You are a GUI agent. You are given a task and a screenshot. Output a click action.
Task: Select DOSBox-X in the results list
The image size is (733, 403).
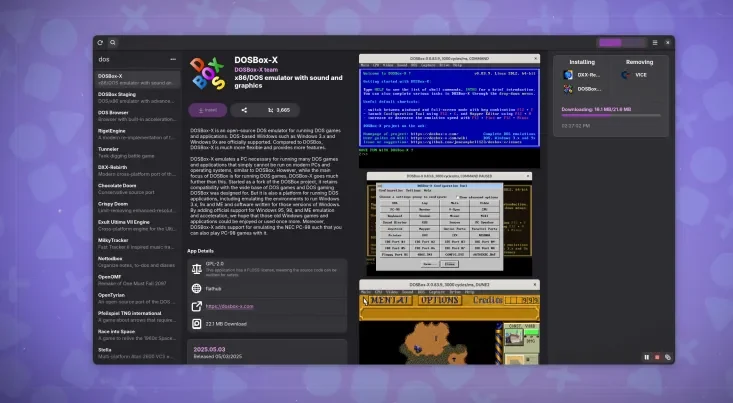137,79
